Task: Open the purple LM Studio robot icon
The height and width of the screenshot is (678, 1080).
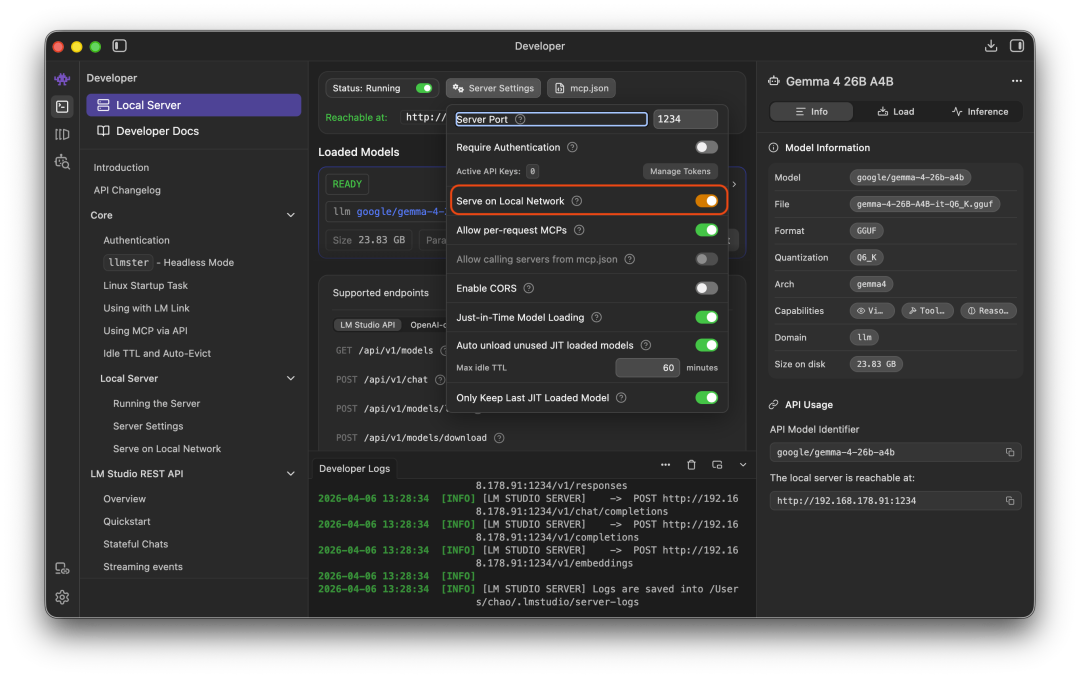Action: tap(62, 79)
